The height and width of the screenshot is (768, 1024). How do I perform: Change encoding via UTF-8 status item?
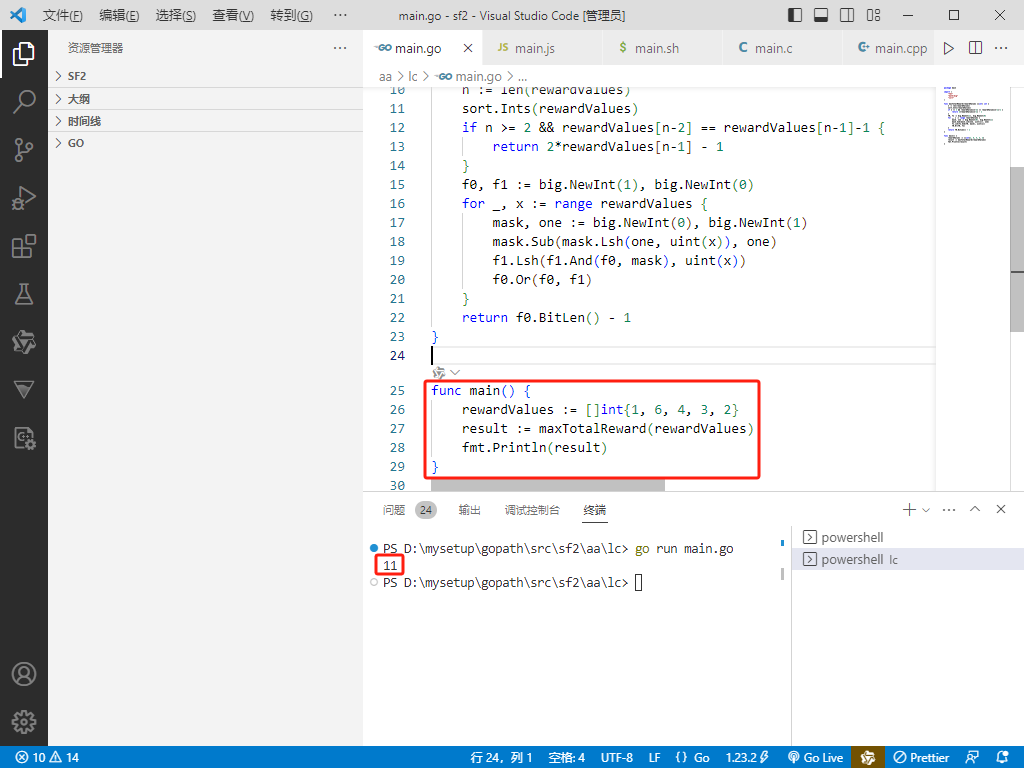[617, 758]
